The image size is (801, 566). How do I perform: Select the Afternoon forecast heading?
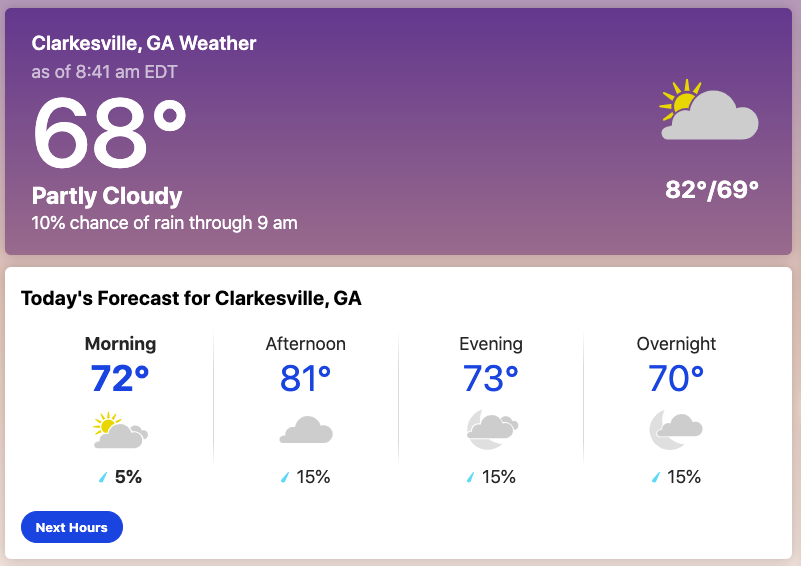pyautogui.click(x=305, y=344)
